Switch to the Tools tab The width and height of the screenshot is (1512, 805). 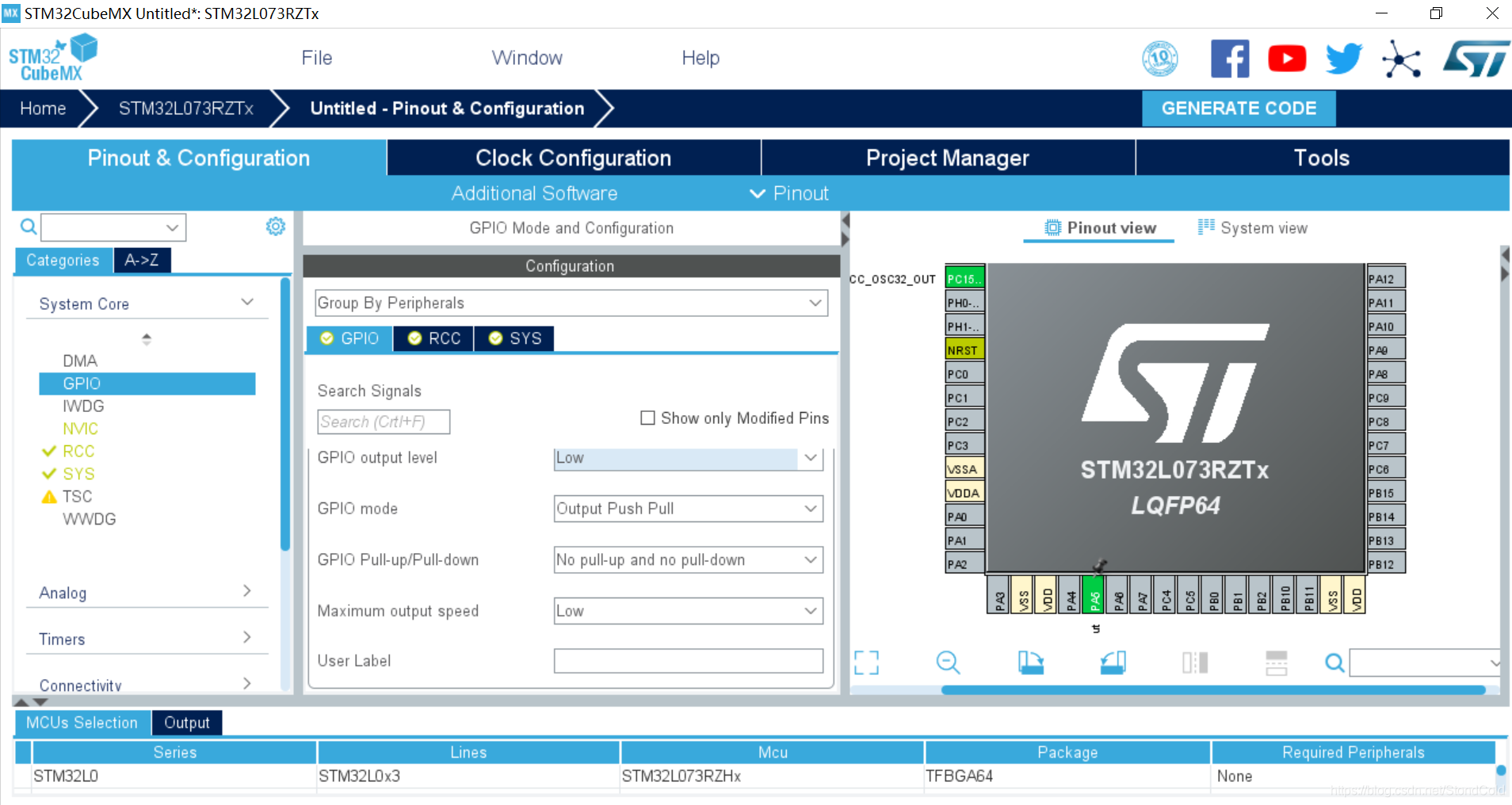(x=1322, y=158)
